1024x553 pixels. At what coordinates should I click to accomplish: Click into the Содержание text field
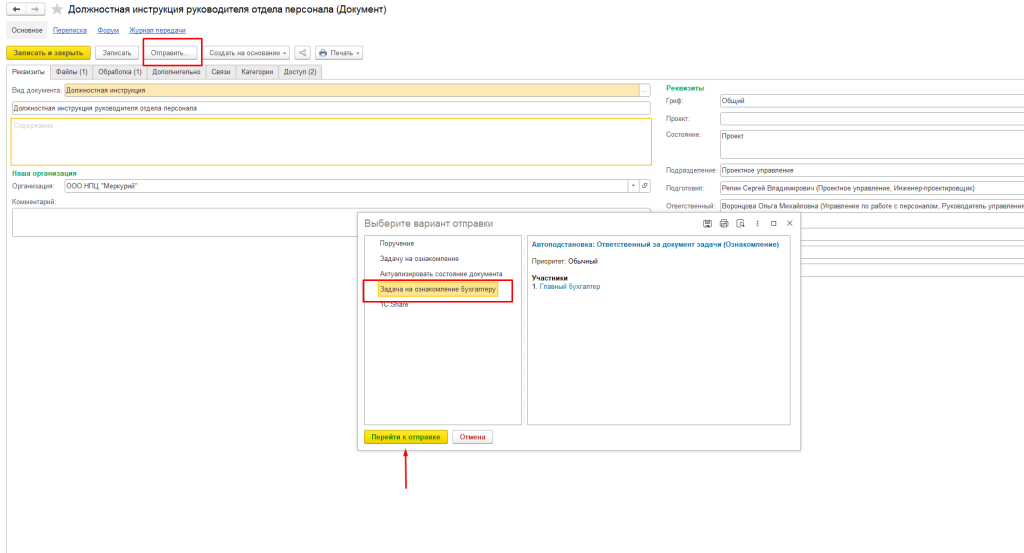point(330,142)
